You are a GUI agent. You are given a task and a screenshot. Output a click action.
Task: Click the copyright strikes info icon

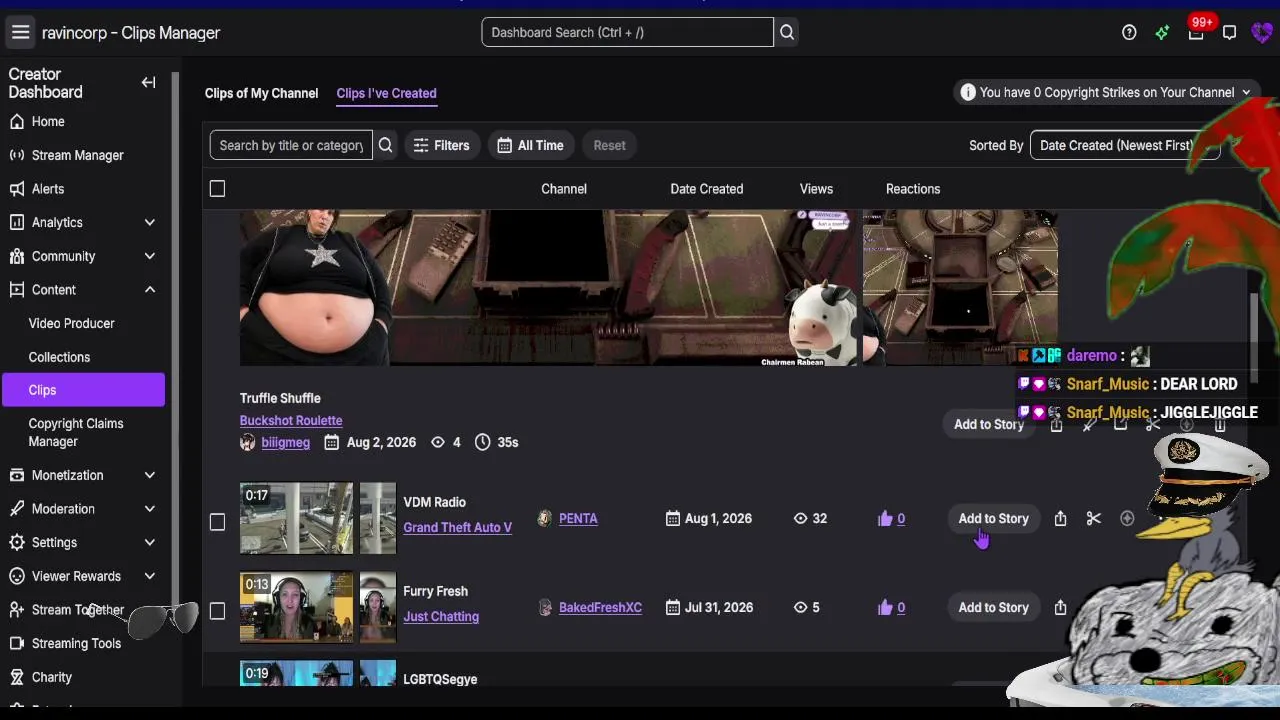click(x=967, y=92)
